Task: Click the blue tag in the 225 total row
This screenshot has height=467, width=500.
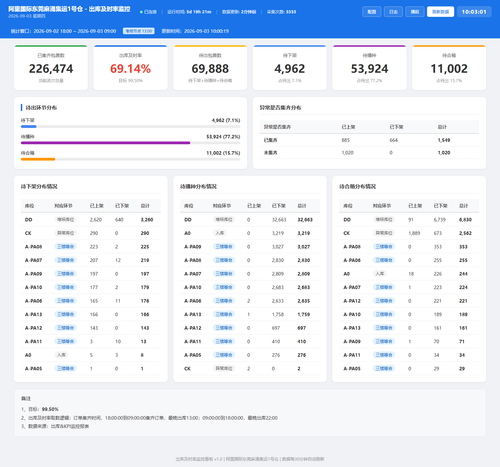Action: tap(66, 247)
